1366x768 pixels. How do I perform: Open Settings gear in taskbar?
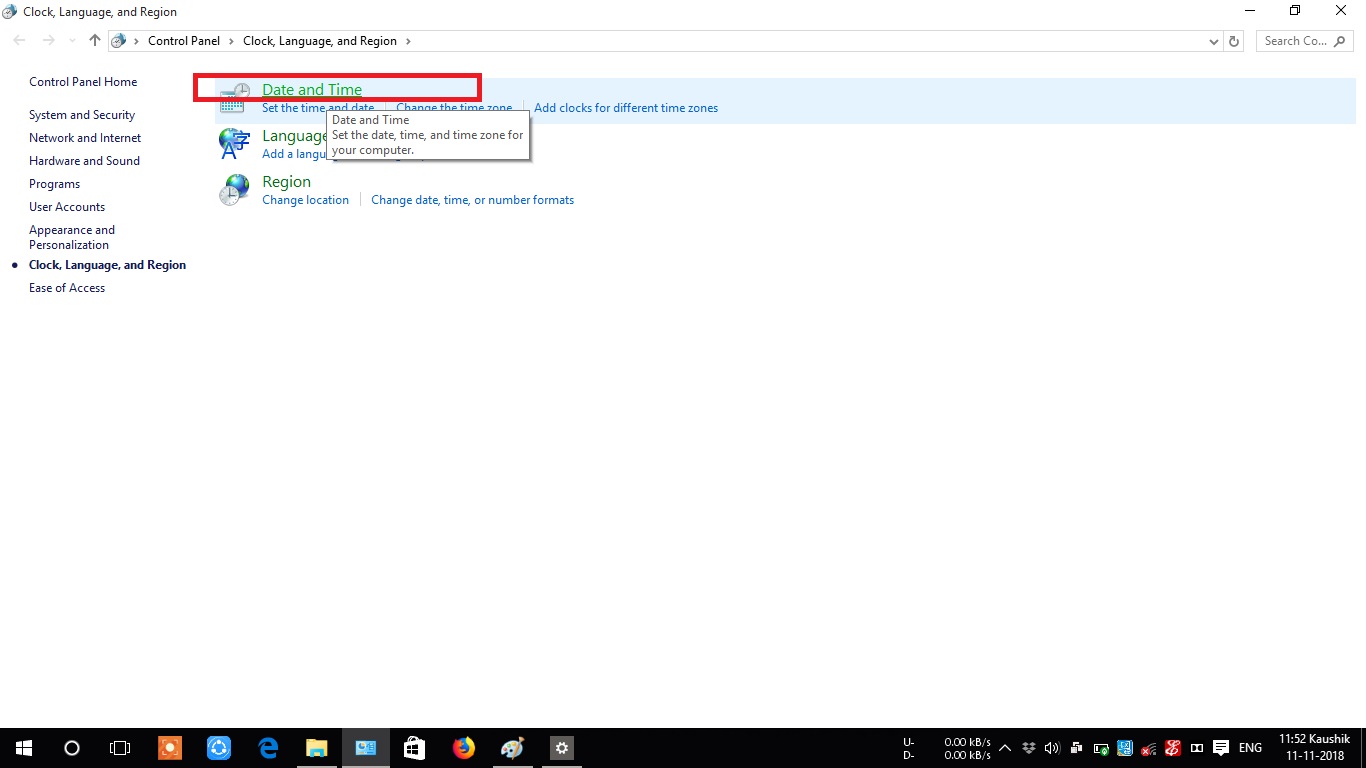coord(561,748)
